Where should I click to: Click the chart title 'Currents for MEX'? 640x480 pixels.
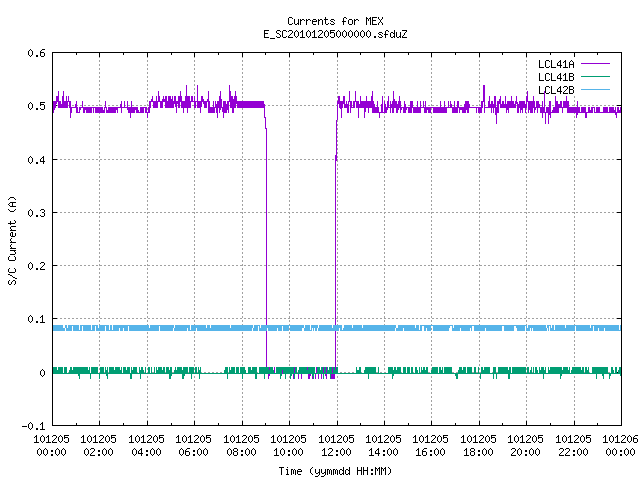click(335, 21)
